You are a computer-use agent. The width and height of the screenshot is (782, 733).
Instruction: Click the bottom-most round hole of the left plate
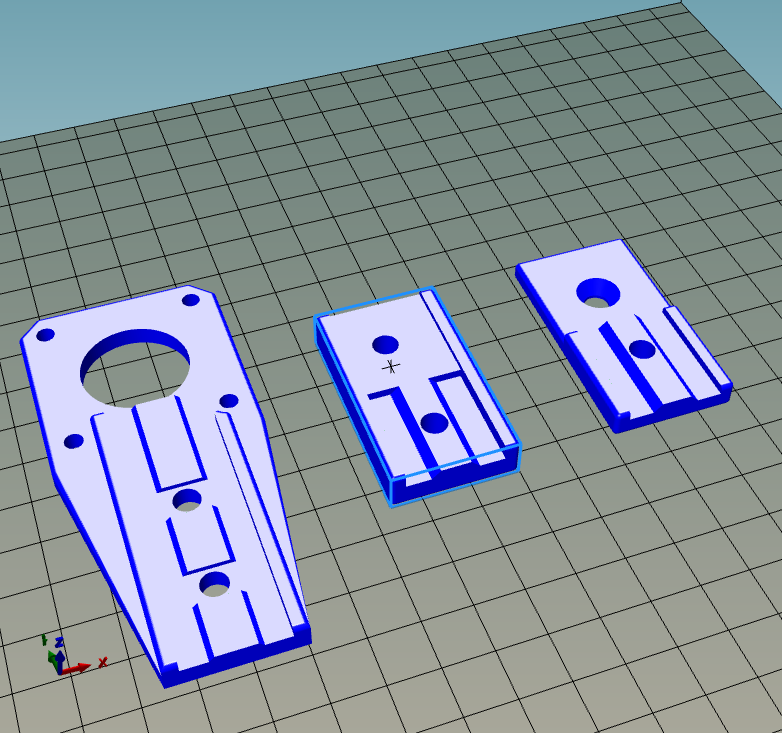(x=215, y=584)
